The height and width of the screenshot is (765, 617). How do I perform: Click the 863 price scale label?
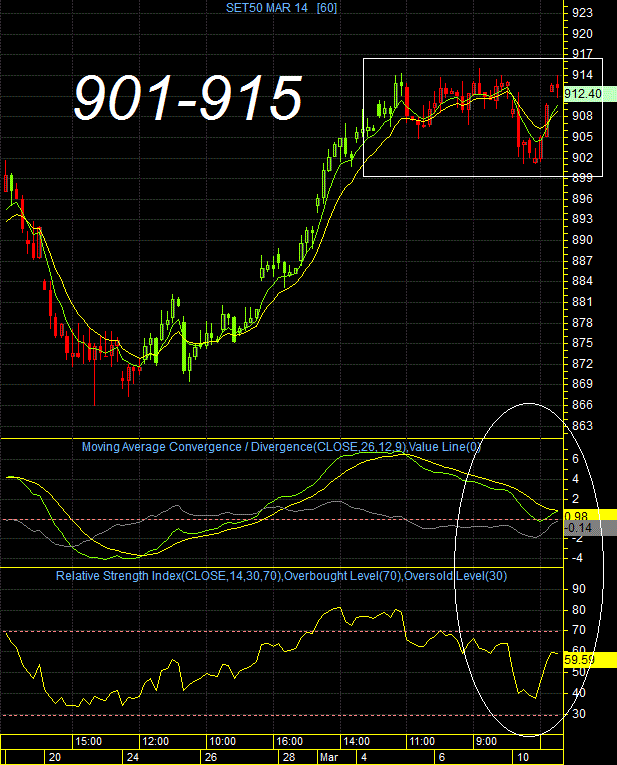(x=582, y=425)
